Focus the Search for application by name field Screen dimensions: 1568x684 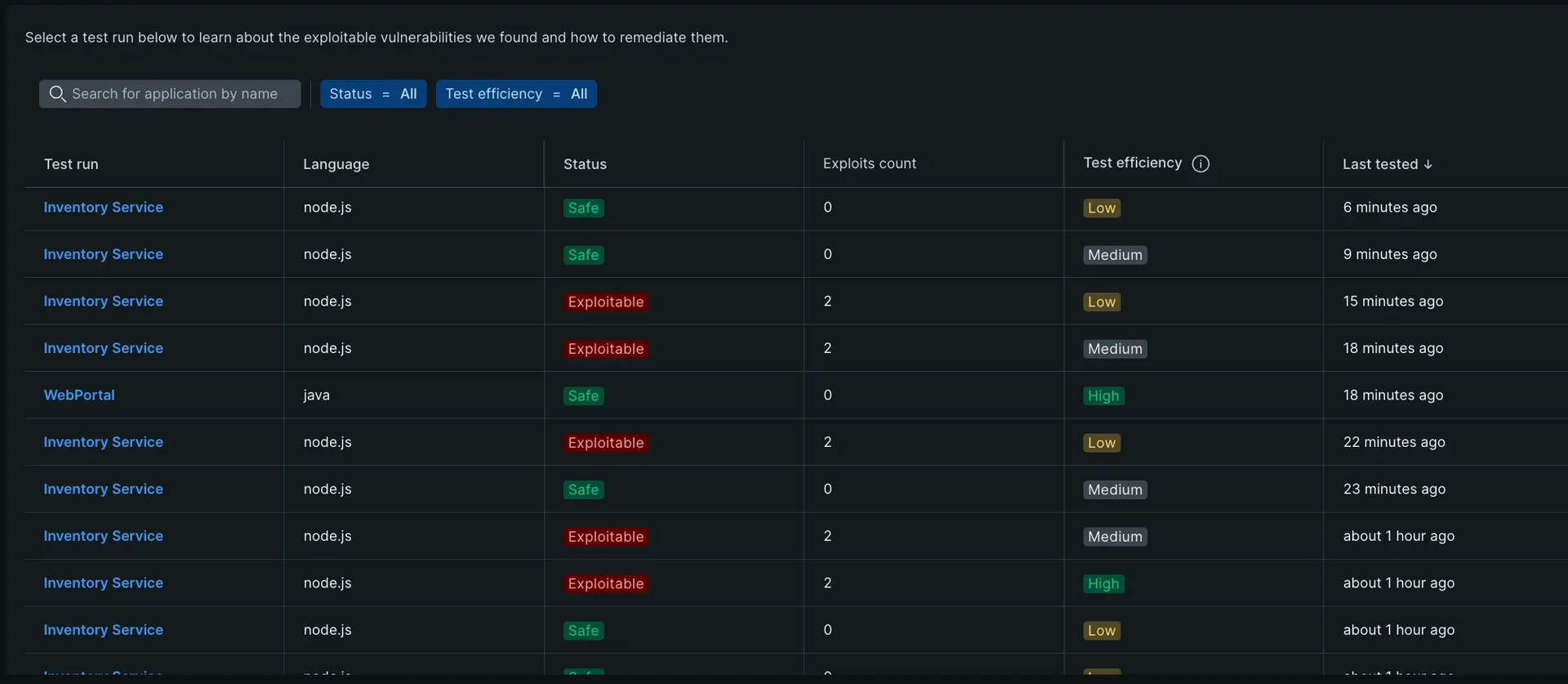click(x=170, y=94)
